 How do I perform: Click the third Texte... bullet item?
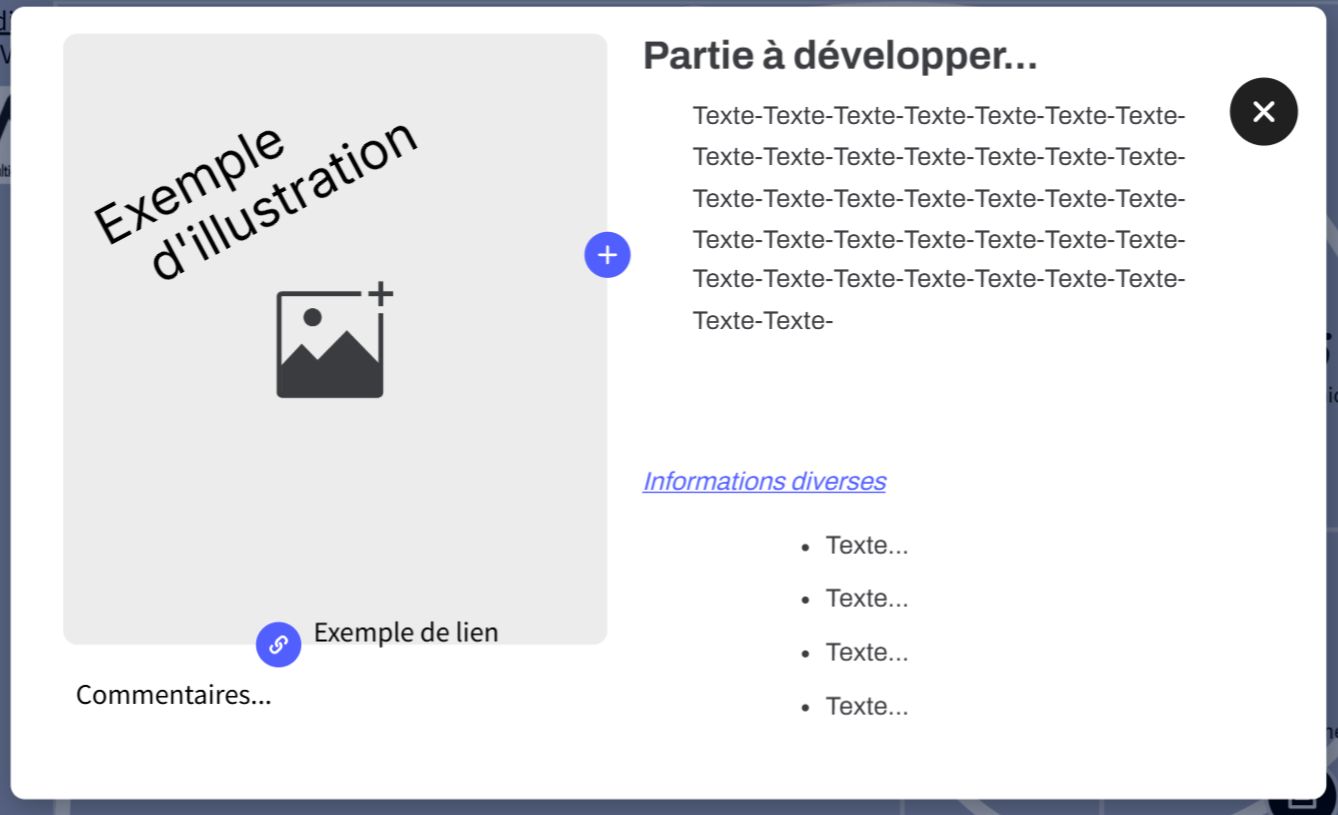pos(866,653)
